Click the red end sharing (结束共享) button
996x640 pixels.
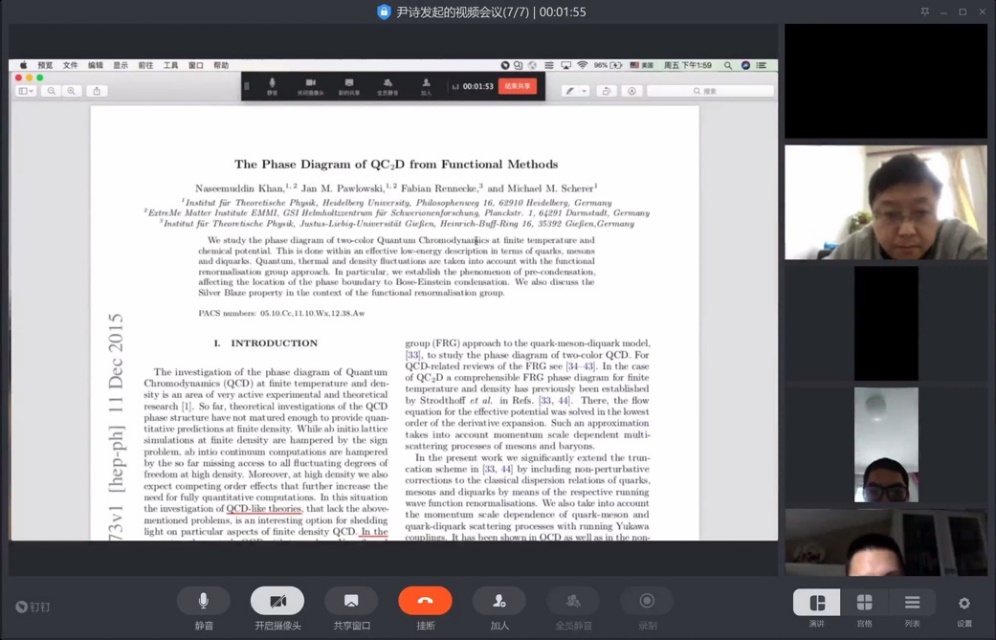(x=518, y=86)
